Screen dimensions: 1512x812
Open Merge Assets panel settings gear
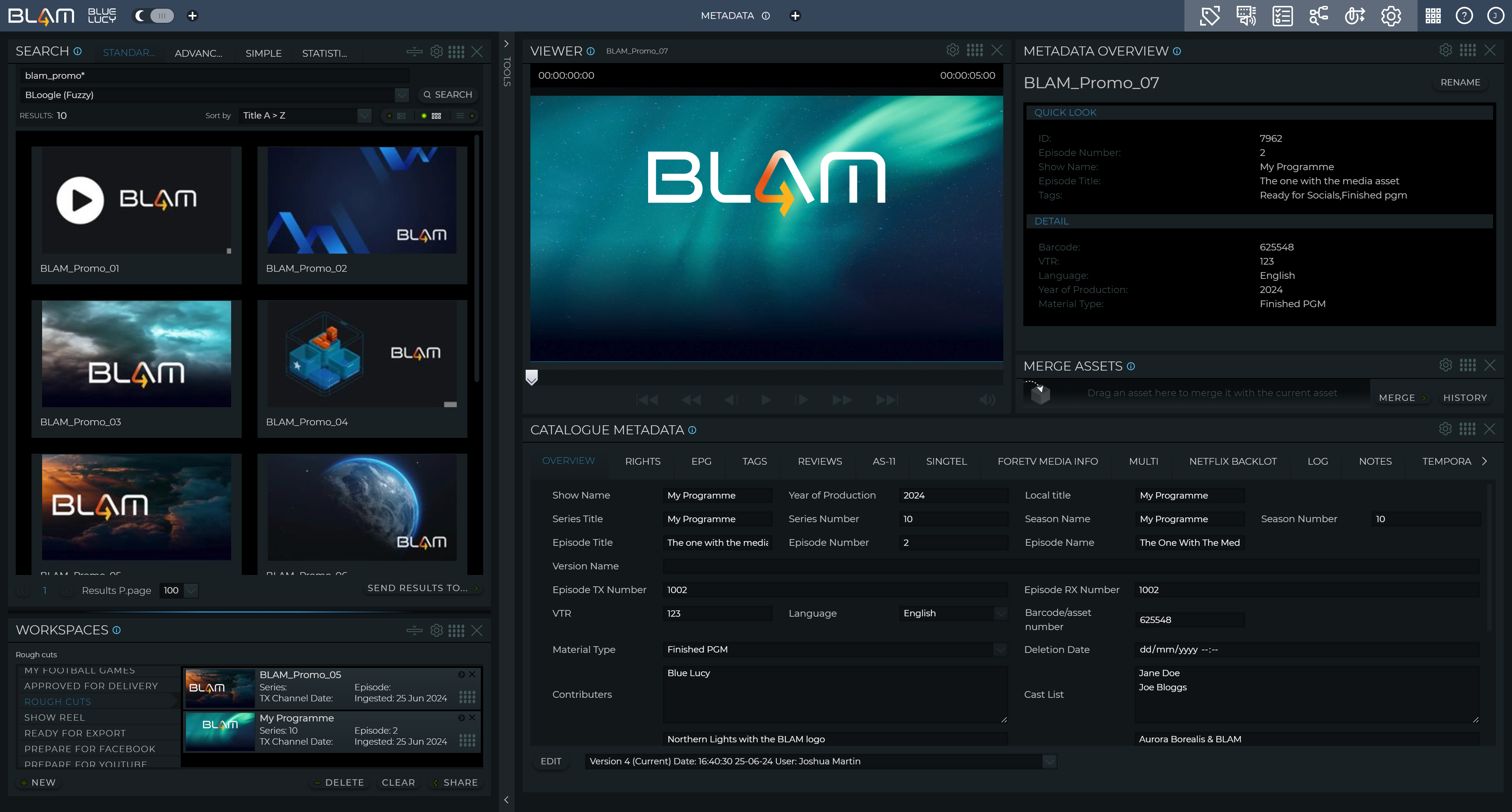click(x=1446, y=365)
